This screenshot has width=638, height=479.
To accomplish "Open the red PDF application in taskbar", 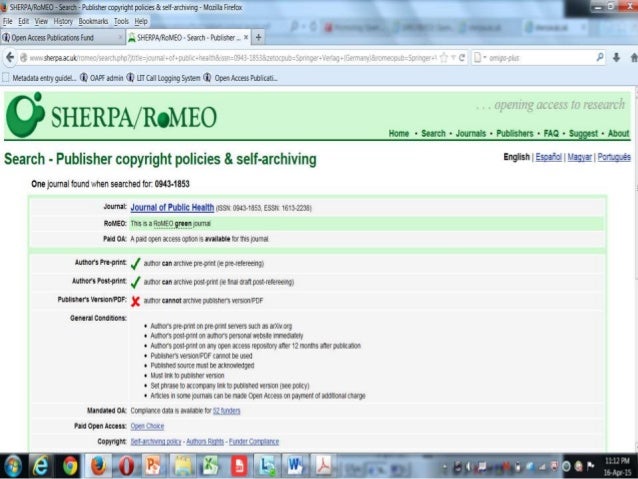I will click(x=239, y=466).
